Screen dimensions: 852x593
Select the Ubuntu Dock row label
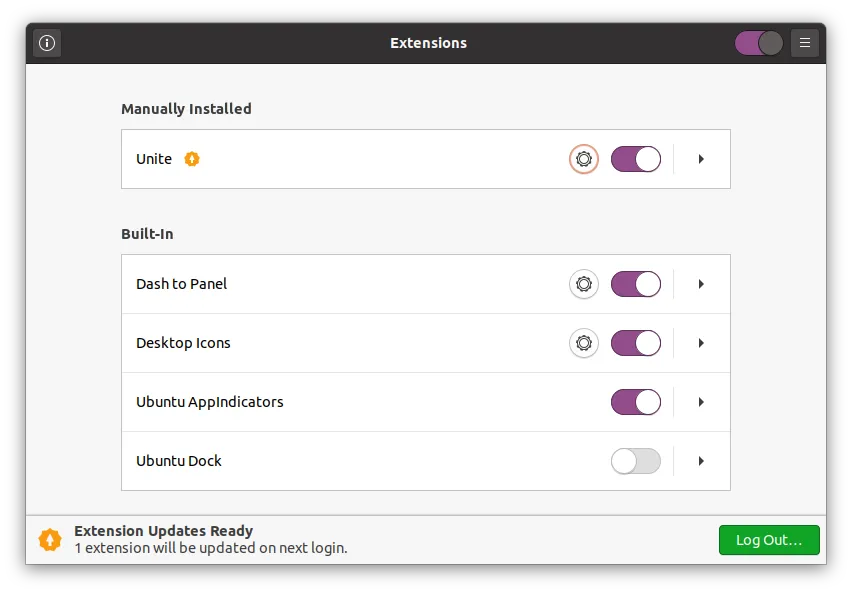tap(179, 461)
